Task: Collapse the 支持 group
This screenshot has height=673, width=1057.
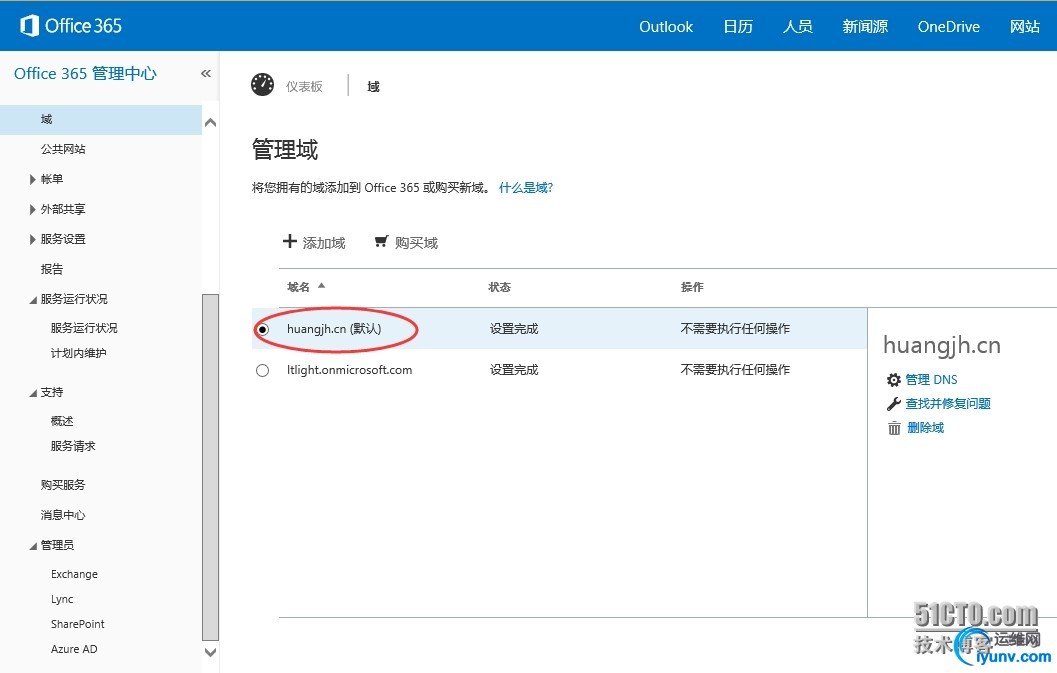Action: (x=33, y=392)
